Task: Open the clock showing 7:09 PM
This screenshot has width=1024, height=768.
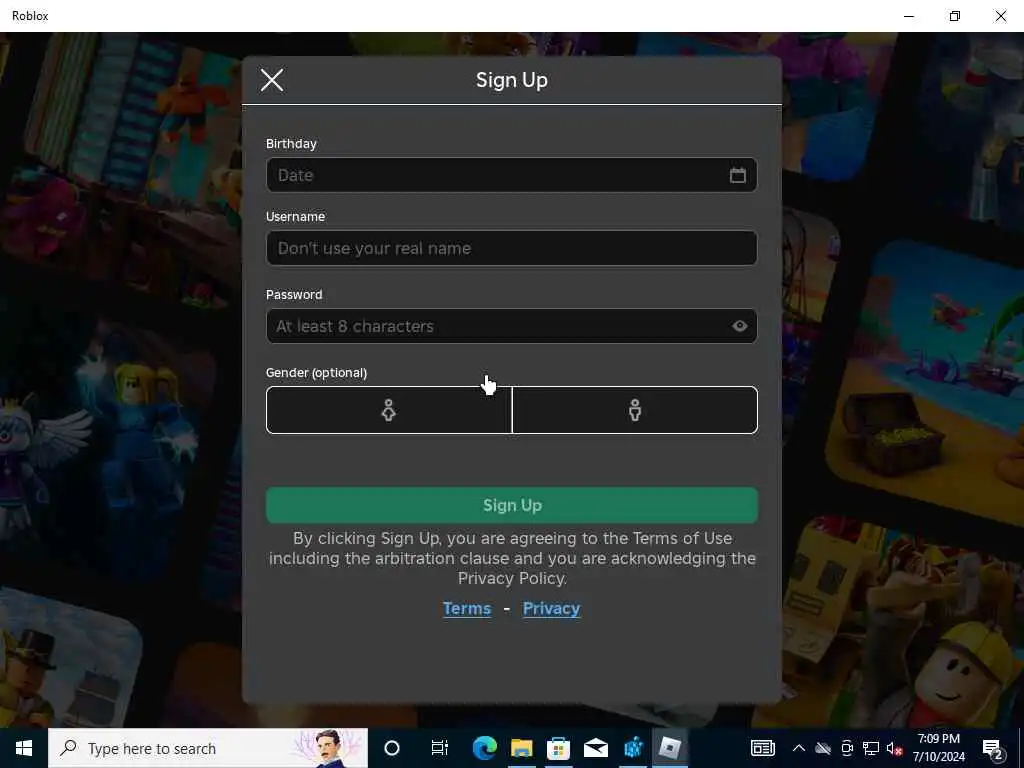Action: [x=938, y=748]
